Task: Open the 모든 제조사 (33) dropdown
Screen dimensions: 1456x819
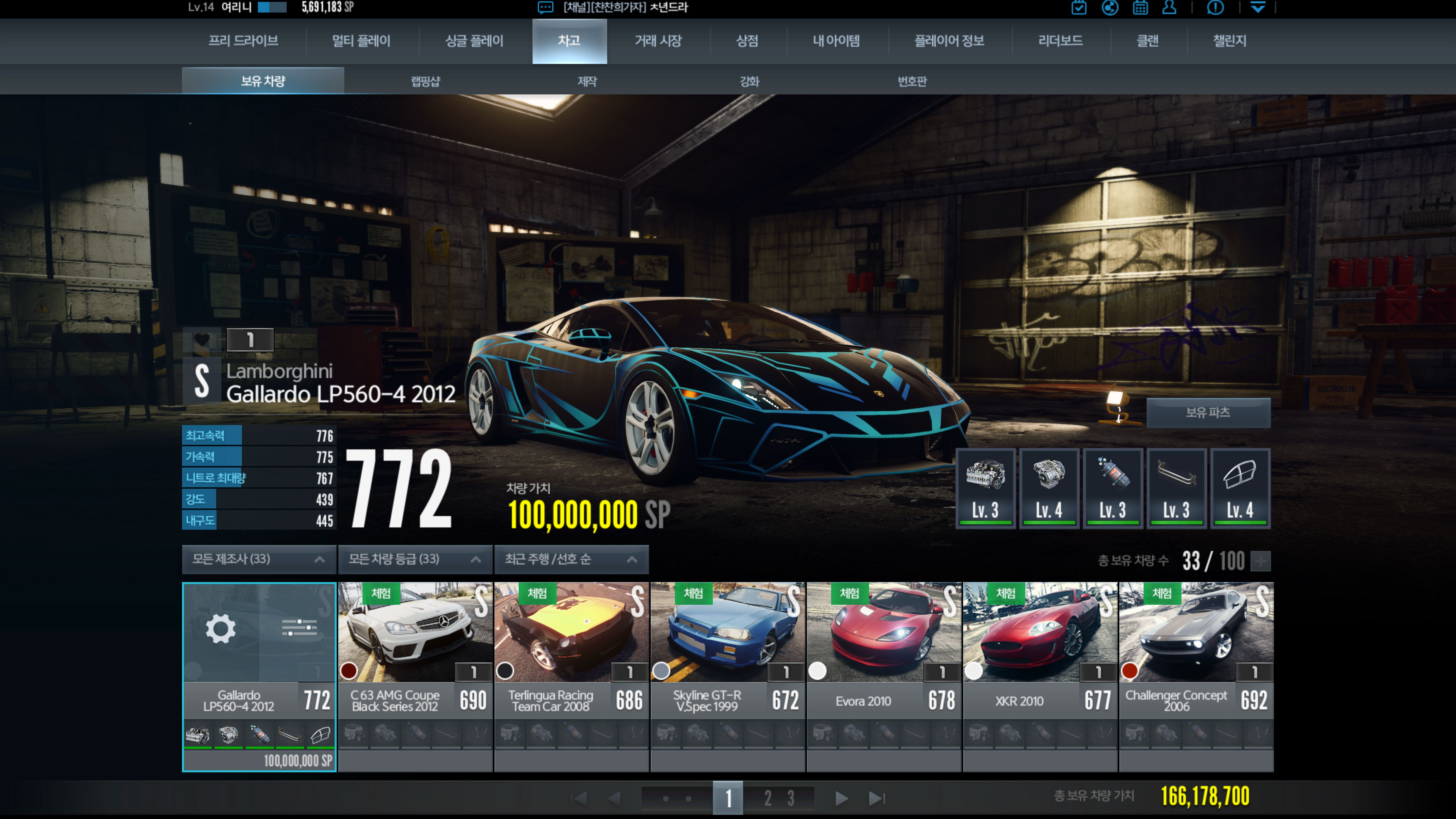Action: click(x=259, y=559)
